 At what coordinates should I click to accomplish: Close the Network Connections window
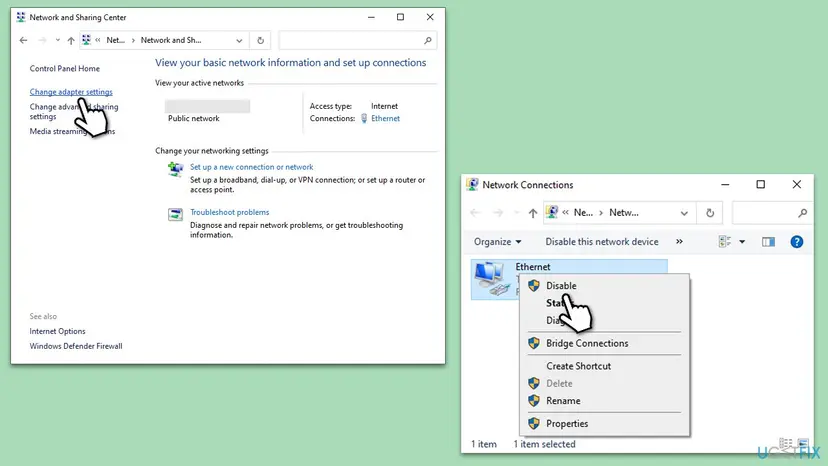[796, 184]
